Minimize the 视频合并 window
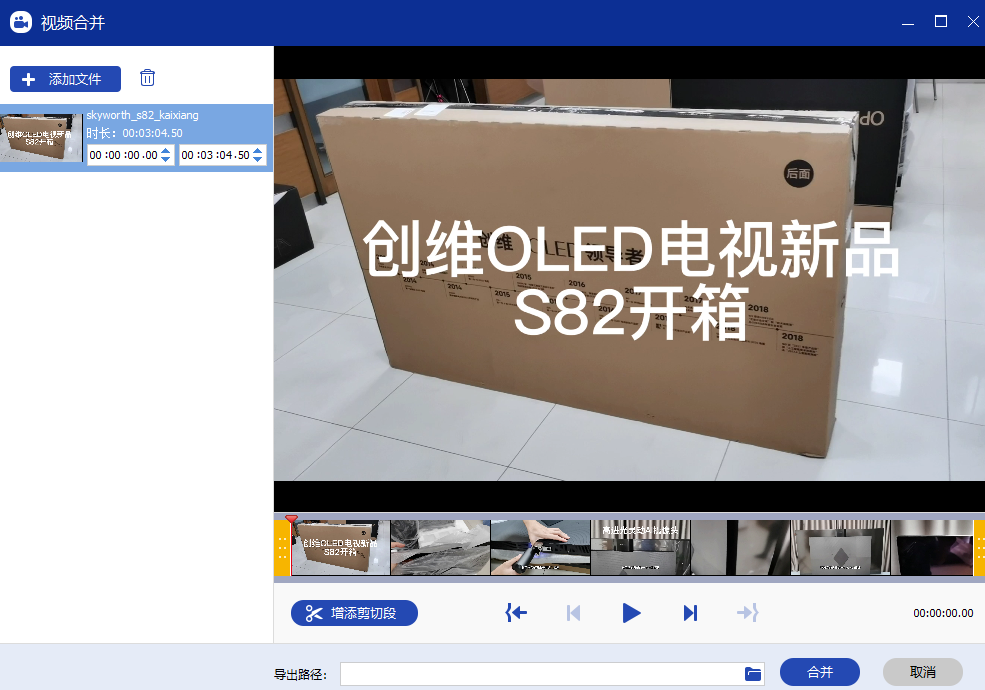The image size is (985, 690). 908,23
